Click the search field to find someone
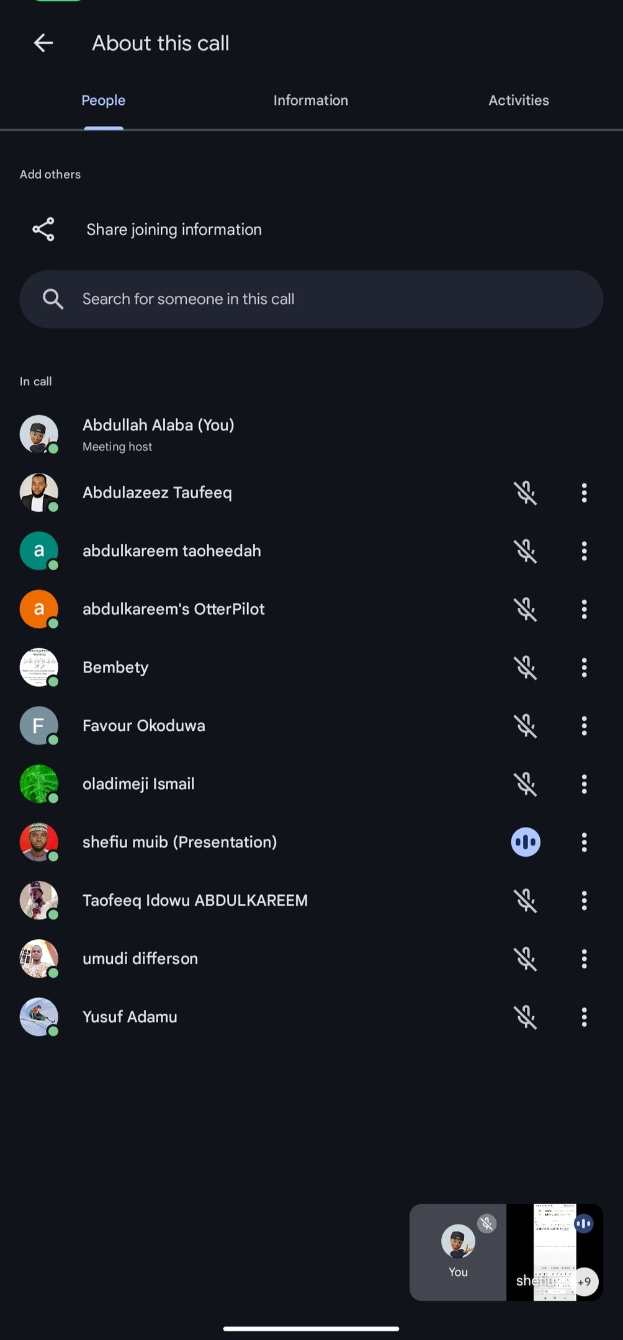 [x=311, y=298]
